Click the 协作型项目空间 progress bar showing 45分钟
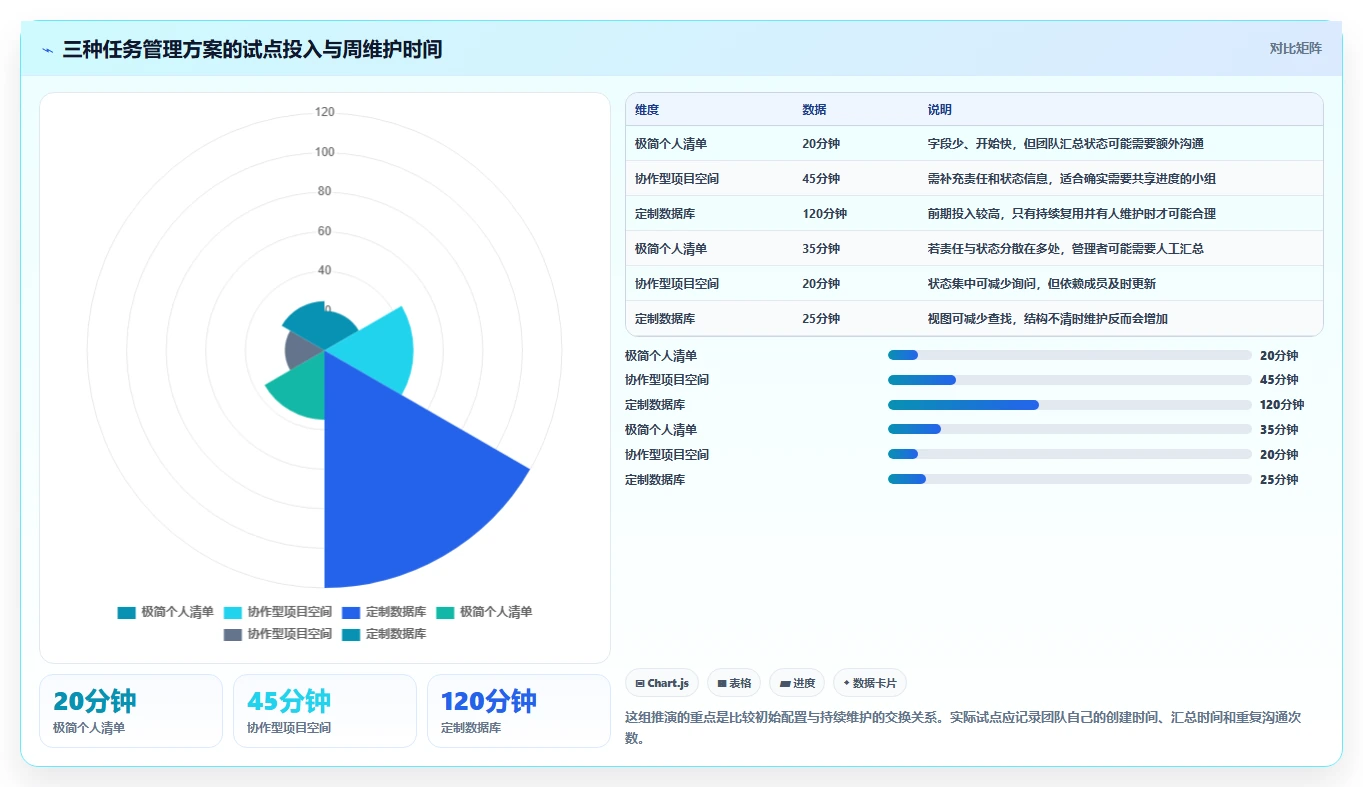Screen dimensions: 1363x787 [1070, 380]
